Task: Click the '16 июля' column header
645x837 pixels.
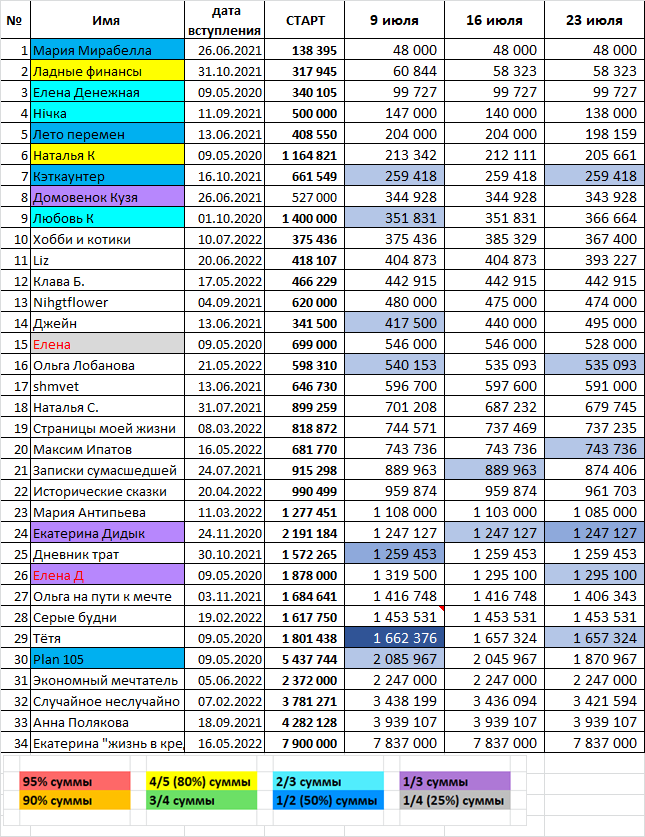Action: tap(494, 20)
